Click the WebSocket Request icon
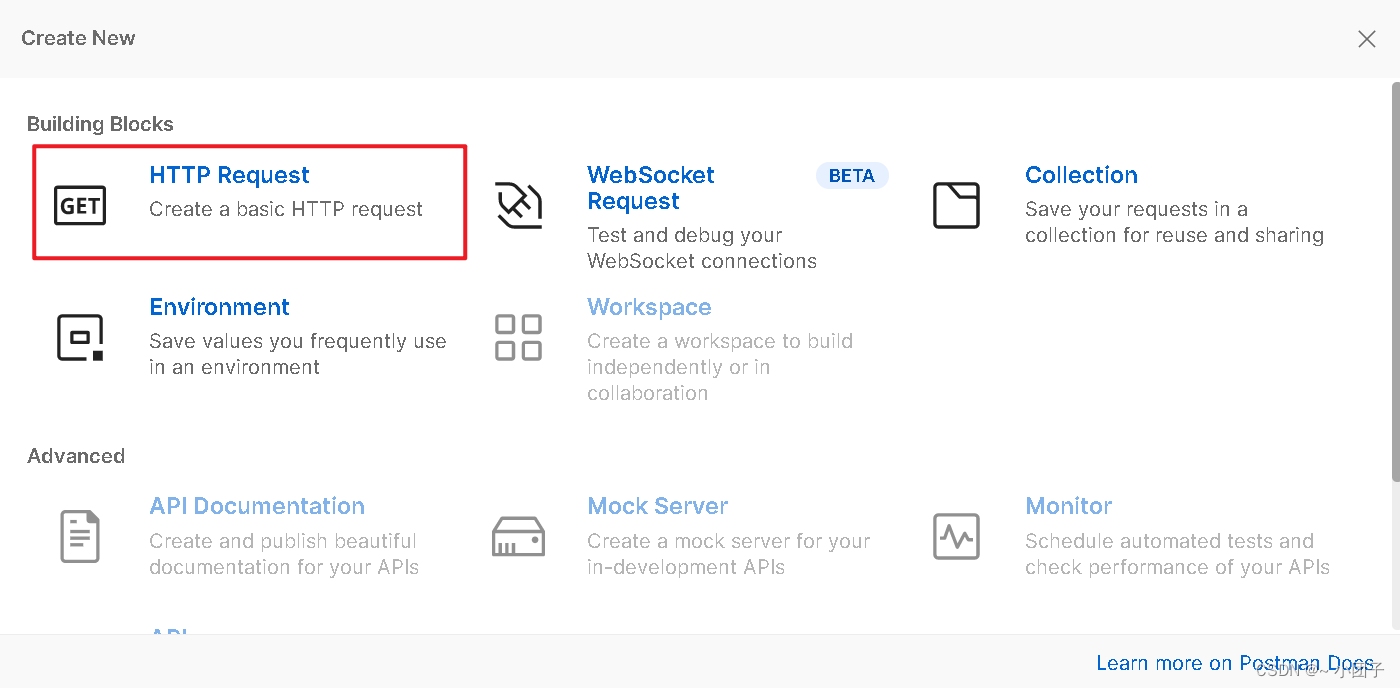The image size is (1400, 688). [518, 204]
